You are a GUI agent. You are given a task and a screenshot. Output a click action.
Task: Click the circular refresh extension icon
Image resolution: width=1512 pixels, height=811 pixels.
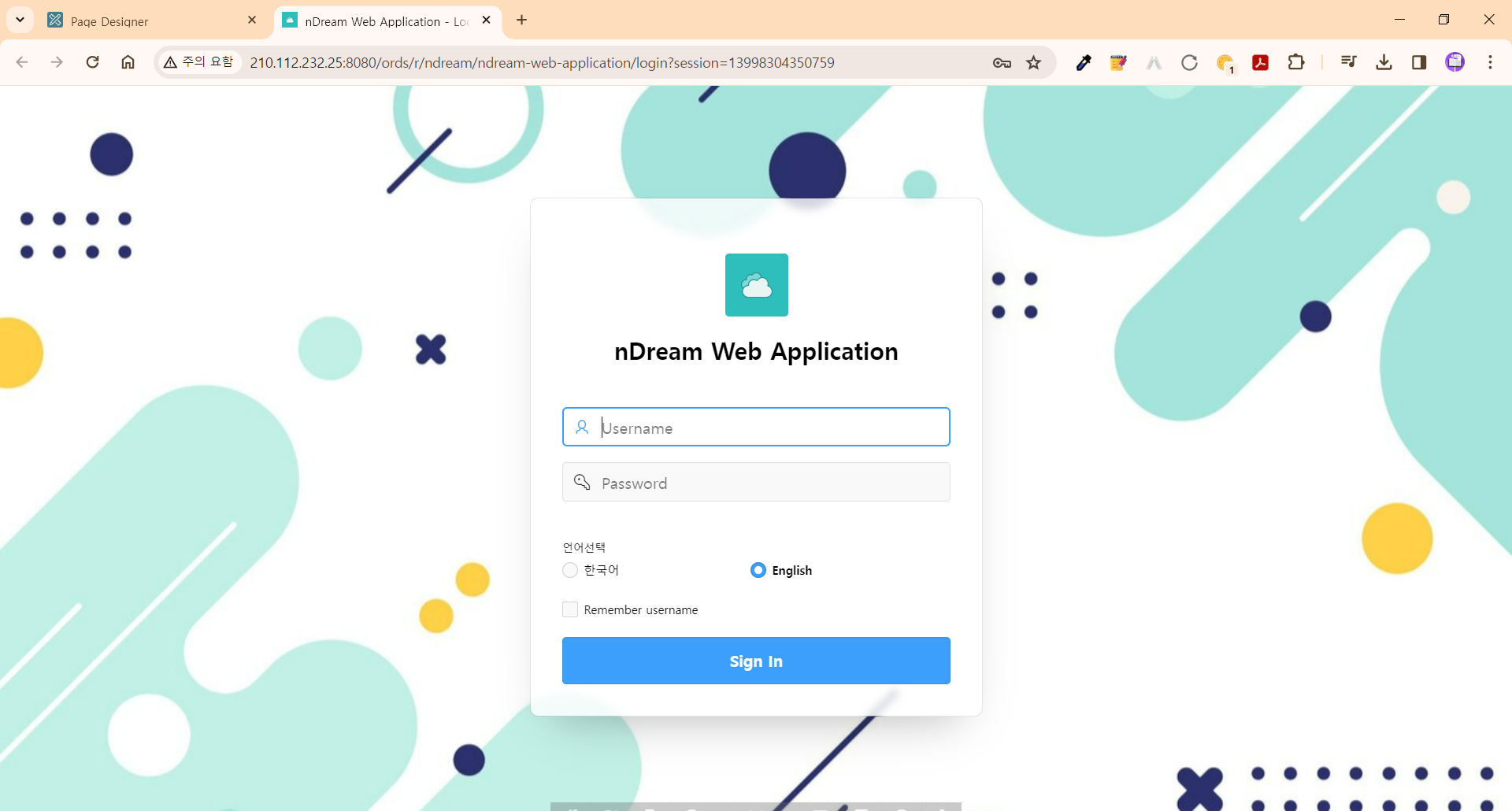(1189, 62)
